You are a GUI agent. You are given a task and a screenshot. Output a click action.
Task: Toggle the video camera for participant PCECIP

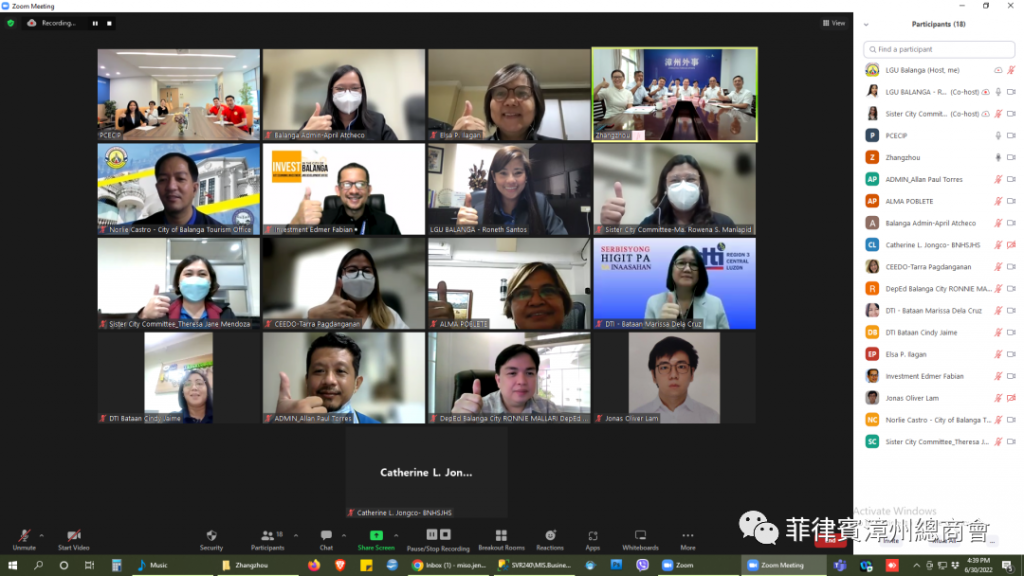coord(1011,136)
